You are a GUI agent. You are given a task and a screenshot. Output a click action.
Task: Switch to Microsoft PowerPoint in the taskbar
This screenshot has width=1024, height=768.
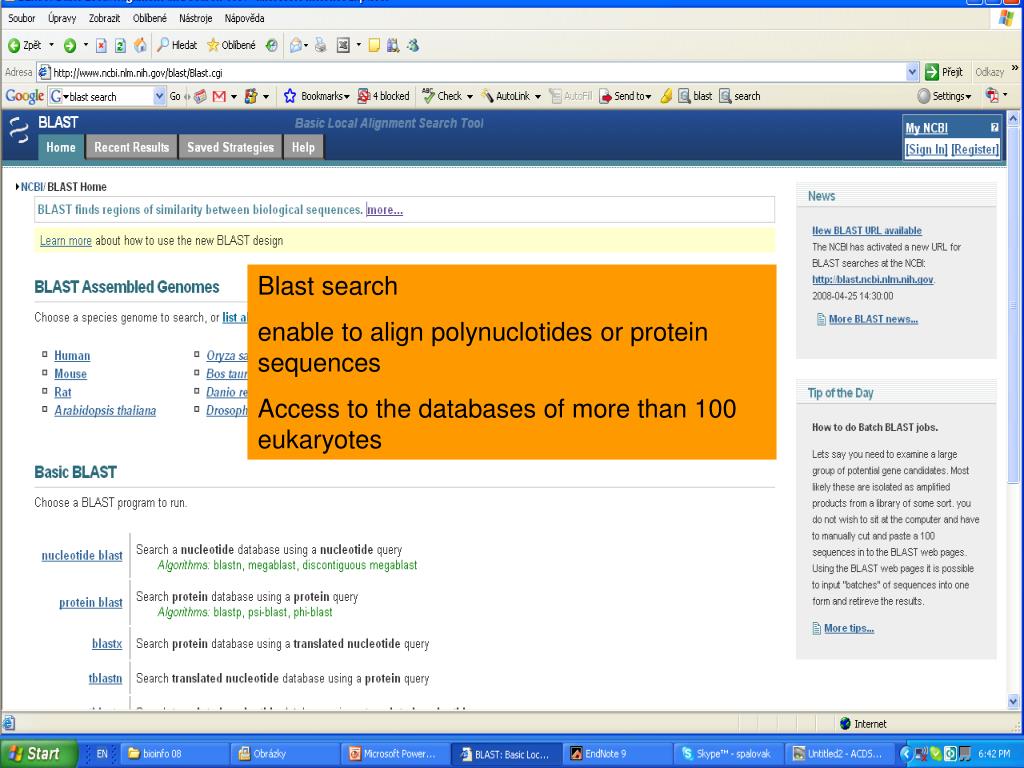[x=396, y=754]
